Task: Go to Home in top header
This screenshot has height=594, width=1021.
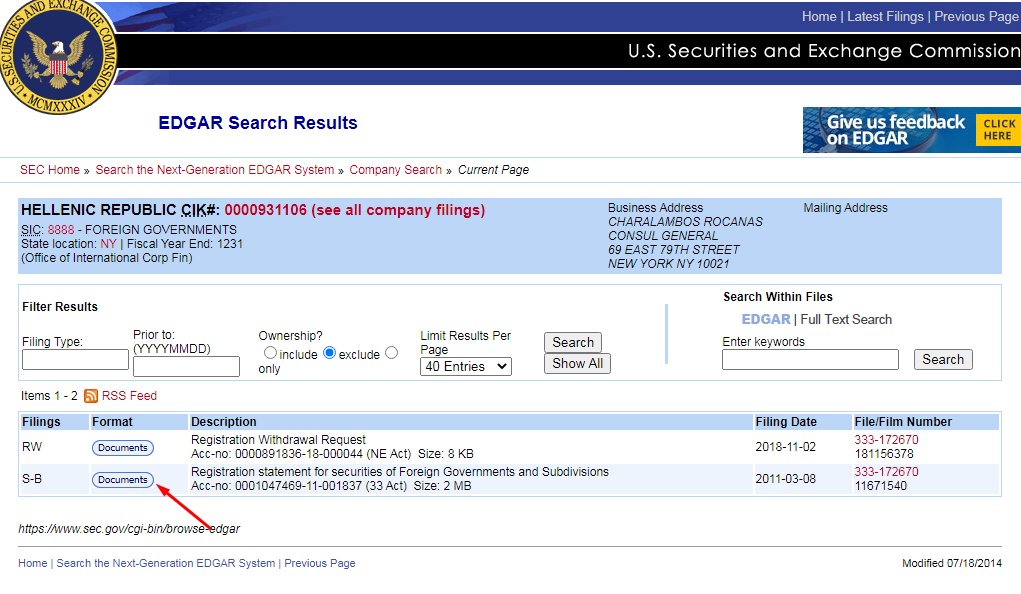Action: [x=819, y=17]
